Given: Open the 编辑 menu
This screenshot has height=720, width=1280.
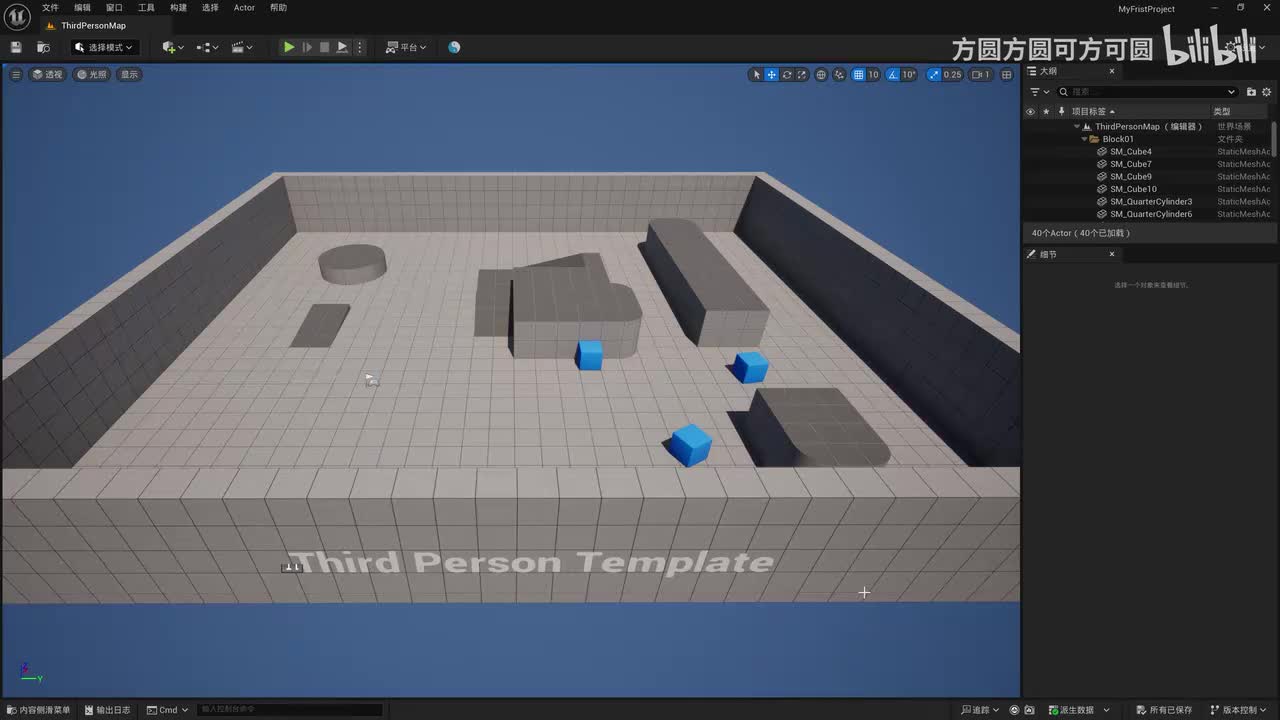Looking at the screenshot, I should 82,8.
